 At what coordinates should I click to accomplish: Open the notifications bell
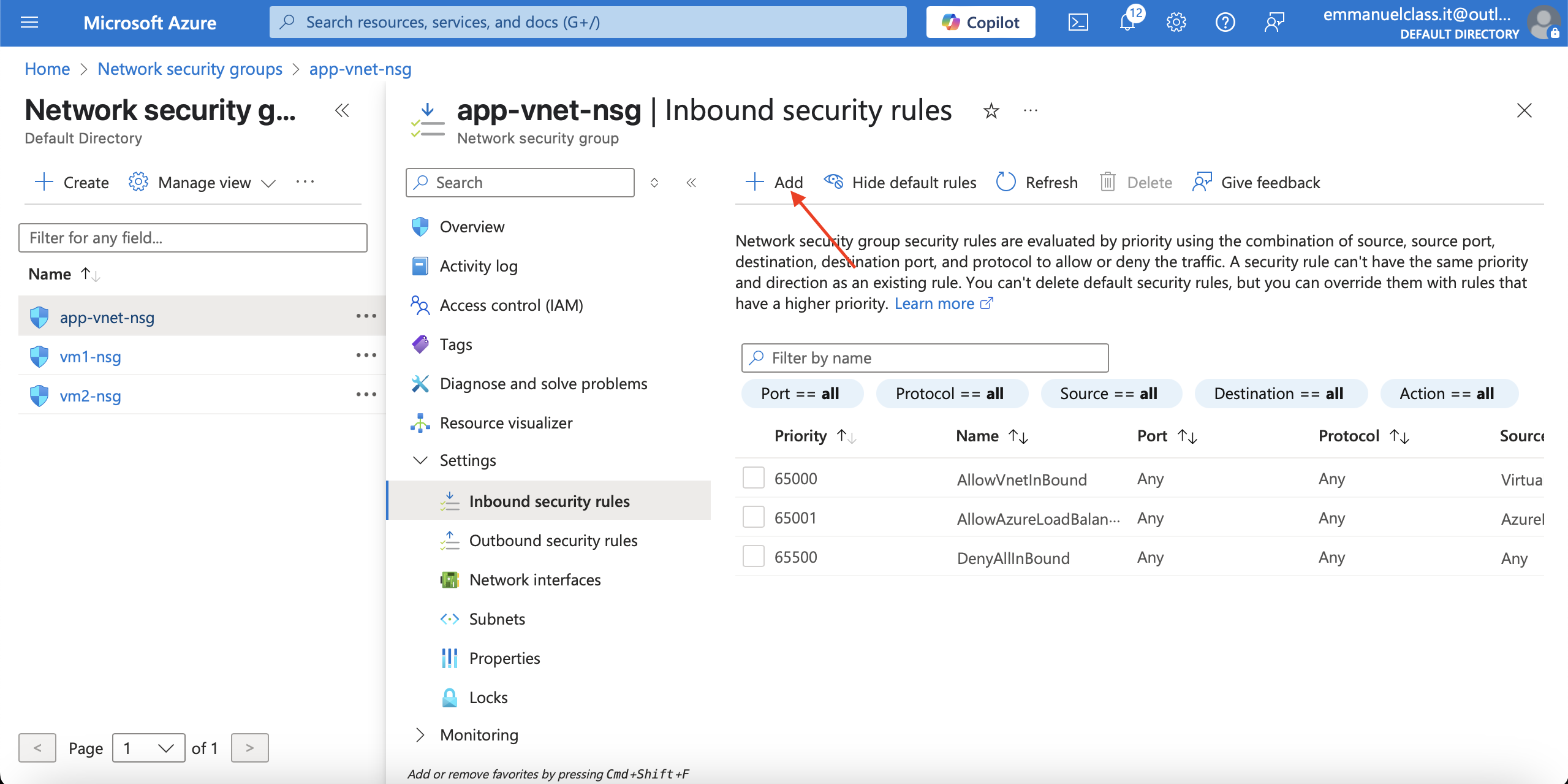1127,23
